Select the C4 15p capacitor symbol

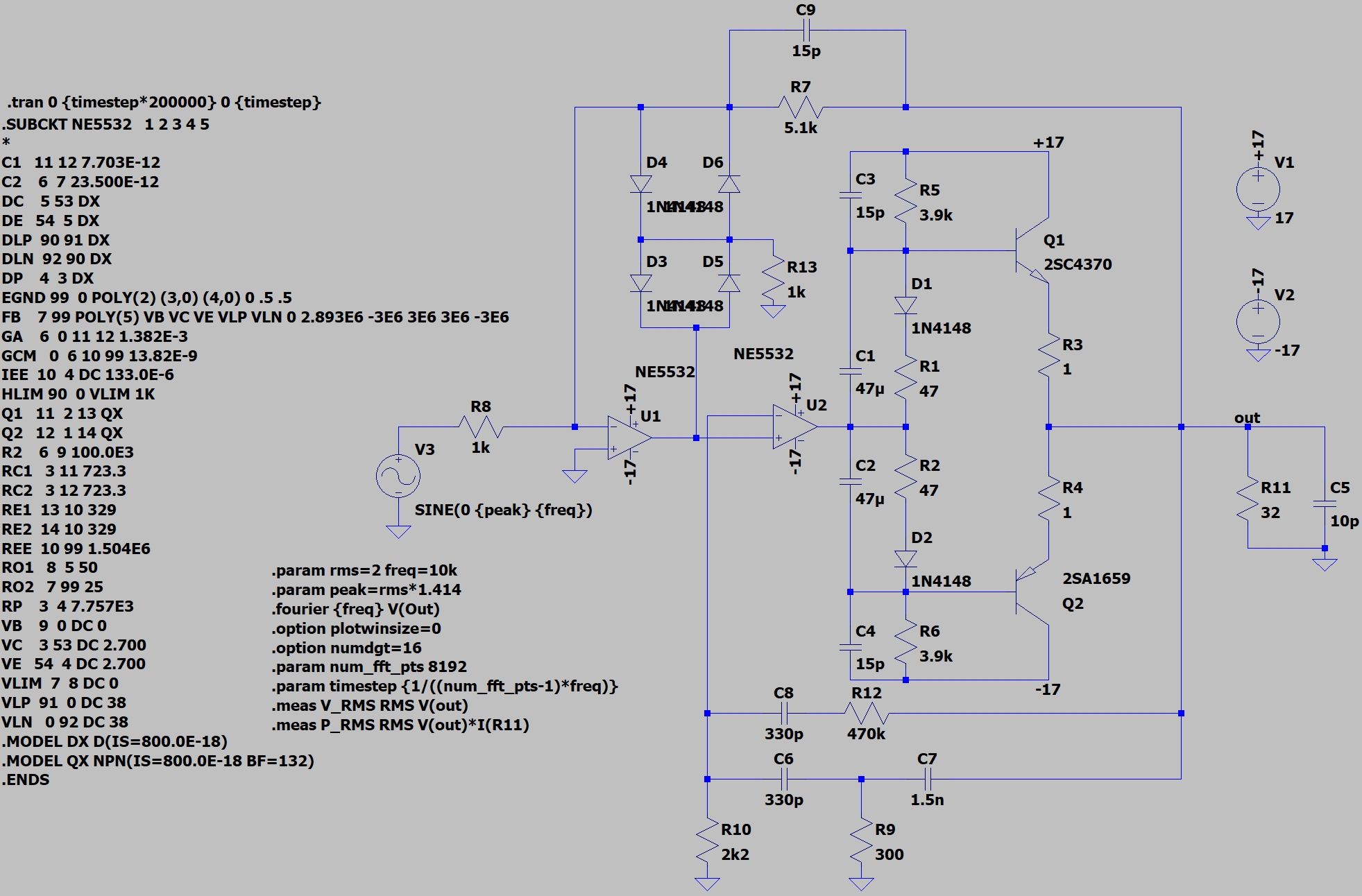[850, 647]
